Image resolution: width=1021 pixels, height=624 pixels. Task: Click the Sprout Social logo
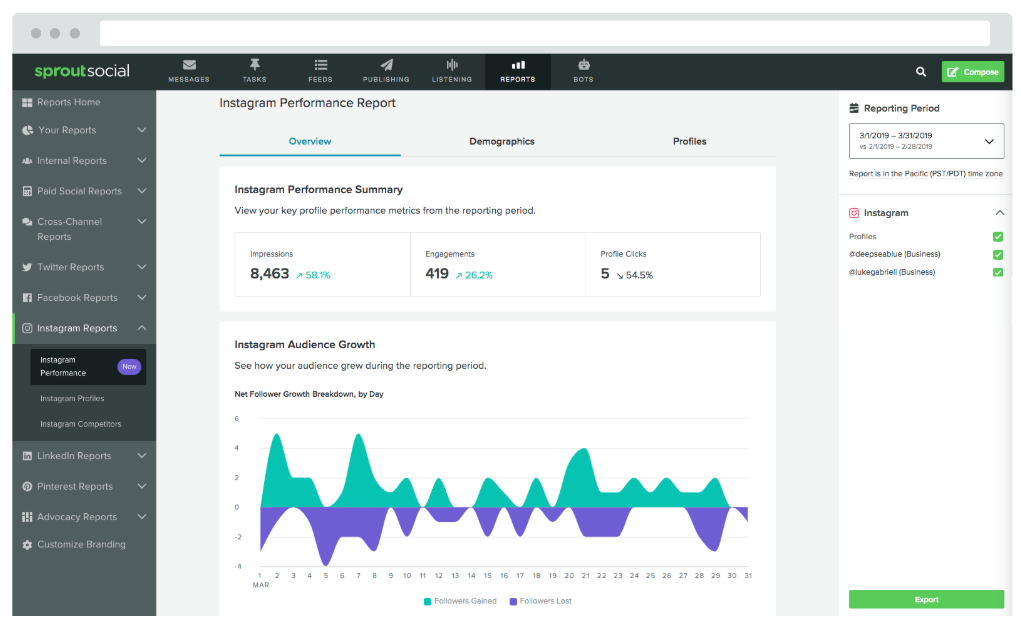pyautogui.click(x=82, y=71)
